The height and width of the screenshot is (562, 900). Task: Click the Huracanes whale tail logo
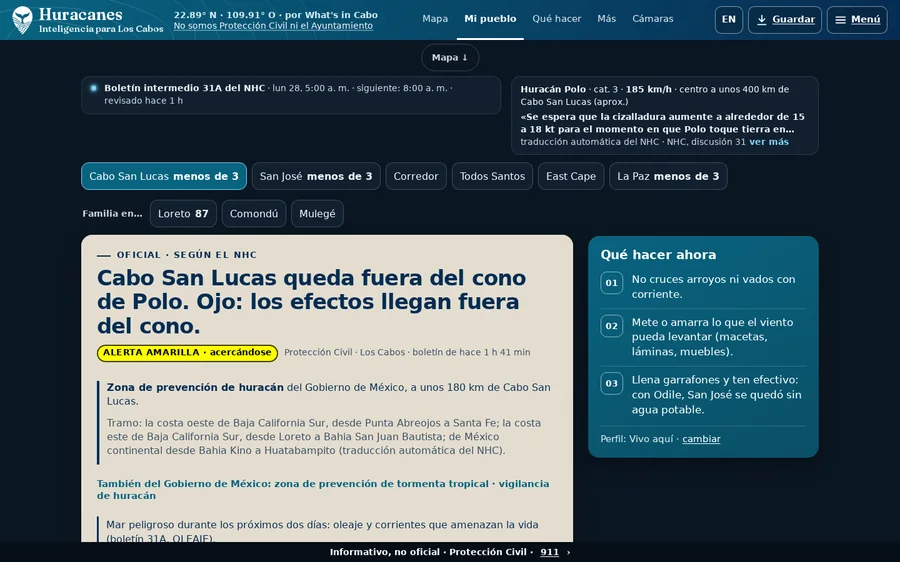[22, 20]
